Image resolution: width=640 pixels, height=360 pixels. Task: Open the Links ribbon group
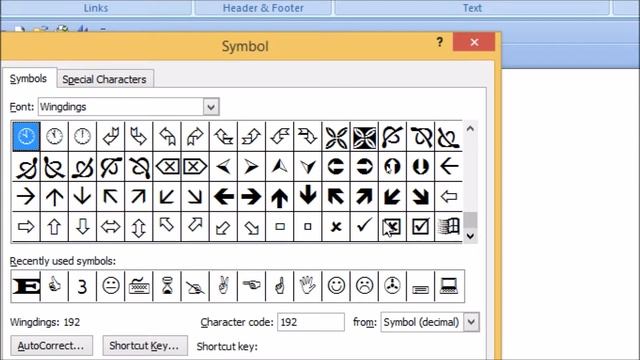96,8
